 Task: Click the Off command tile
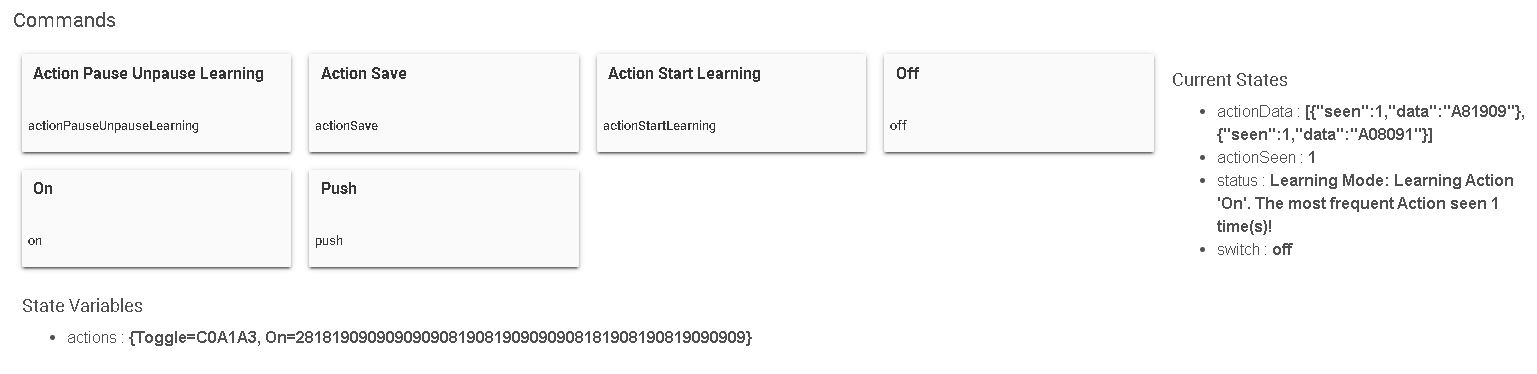coord(1019,103)
